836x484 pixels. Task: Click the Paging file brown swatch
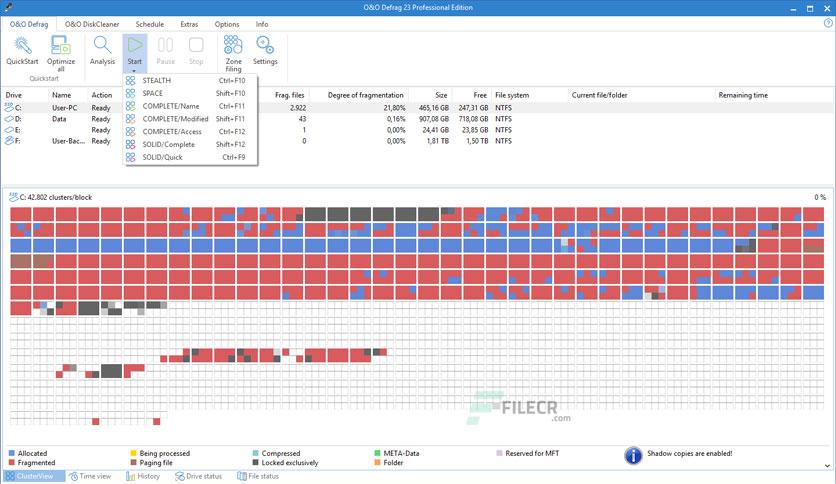click(x=133, y=463)
